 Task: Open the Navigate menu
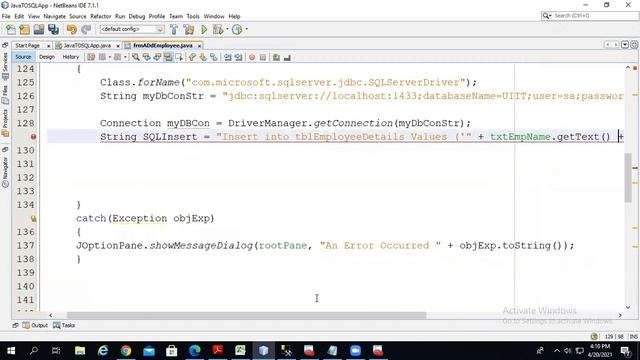[54, 16]
